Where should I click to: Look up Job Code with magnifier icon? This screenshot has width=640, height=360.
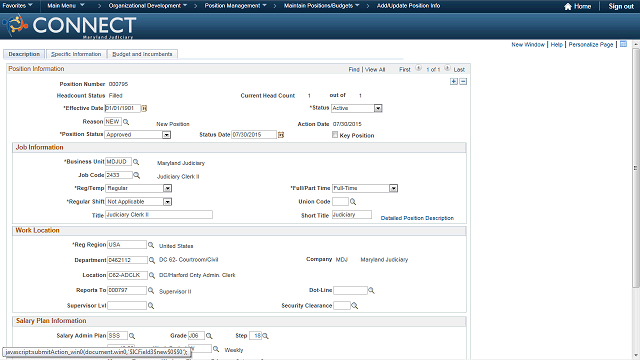tap(137, 175)
